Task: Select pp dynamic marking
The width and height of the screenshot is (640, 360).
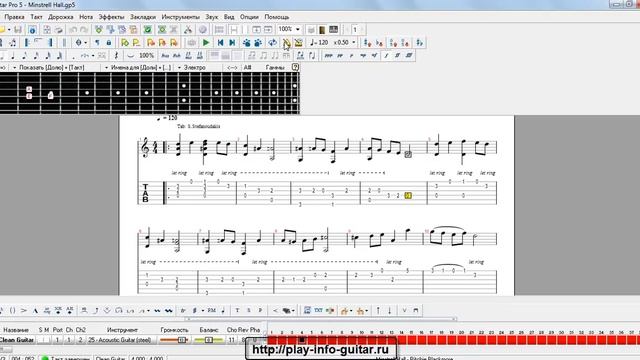Action: (340, 56)
